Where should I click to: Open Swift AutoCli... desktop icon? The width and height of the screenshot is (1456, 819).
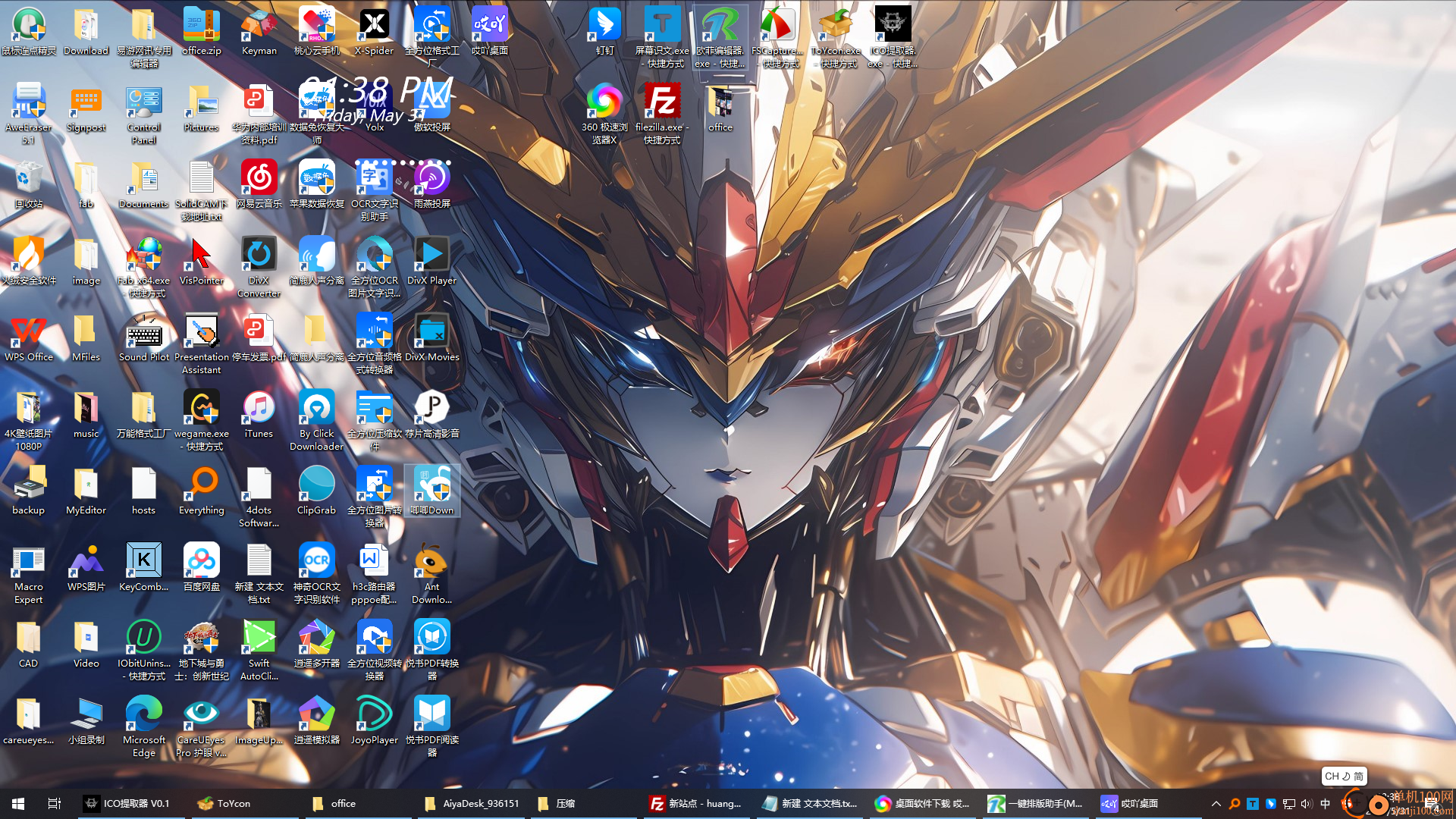tap(259, 650)
